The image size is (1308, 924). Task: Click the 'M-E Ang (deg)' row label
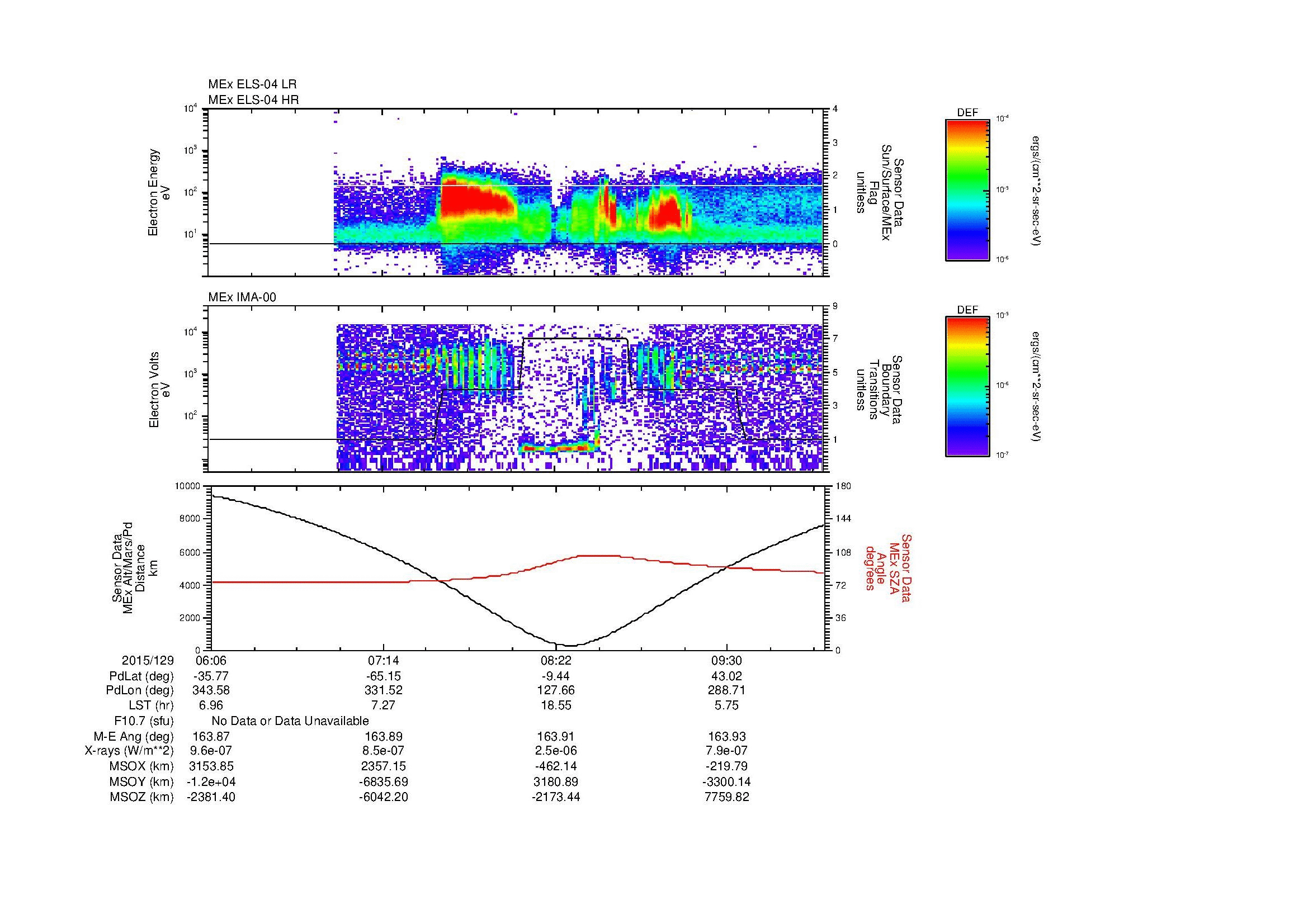click(134, 736)
